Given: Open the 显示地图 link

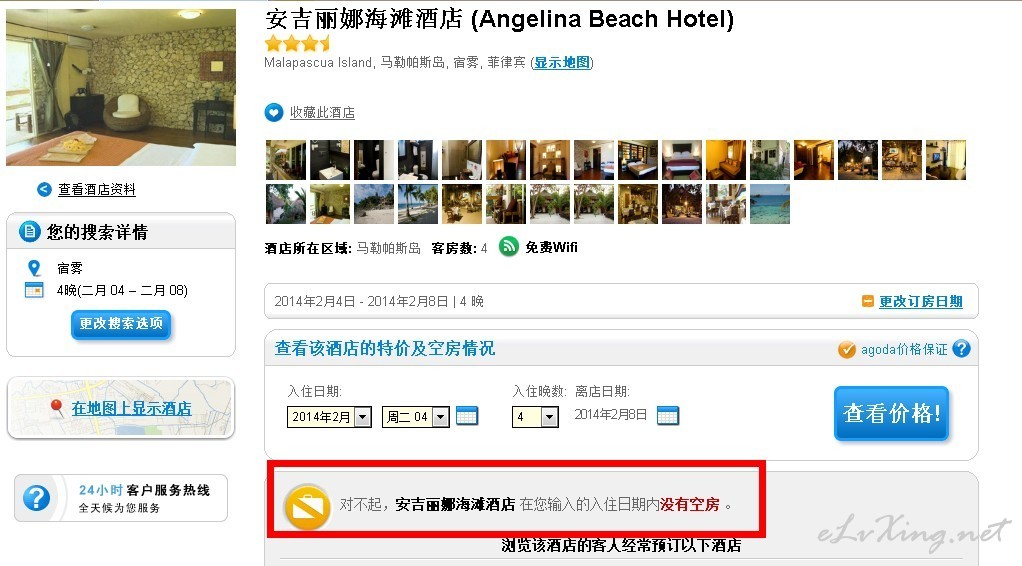Looking at the screenshot, I should (562, 63).
